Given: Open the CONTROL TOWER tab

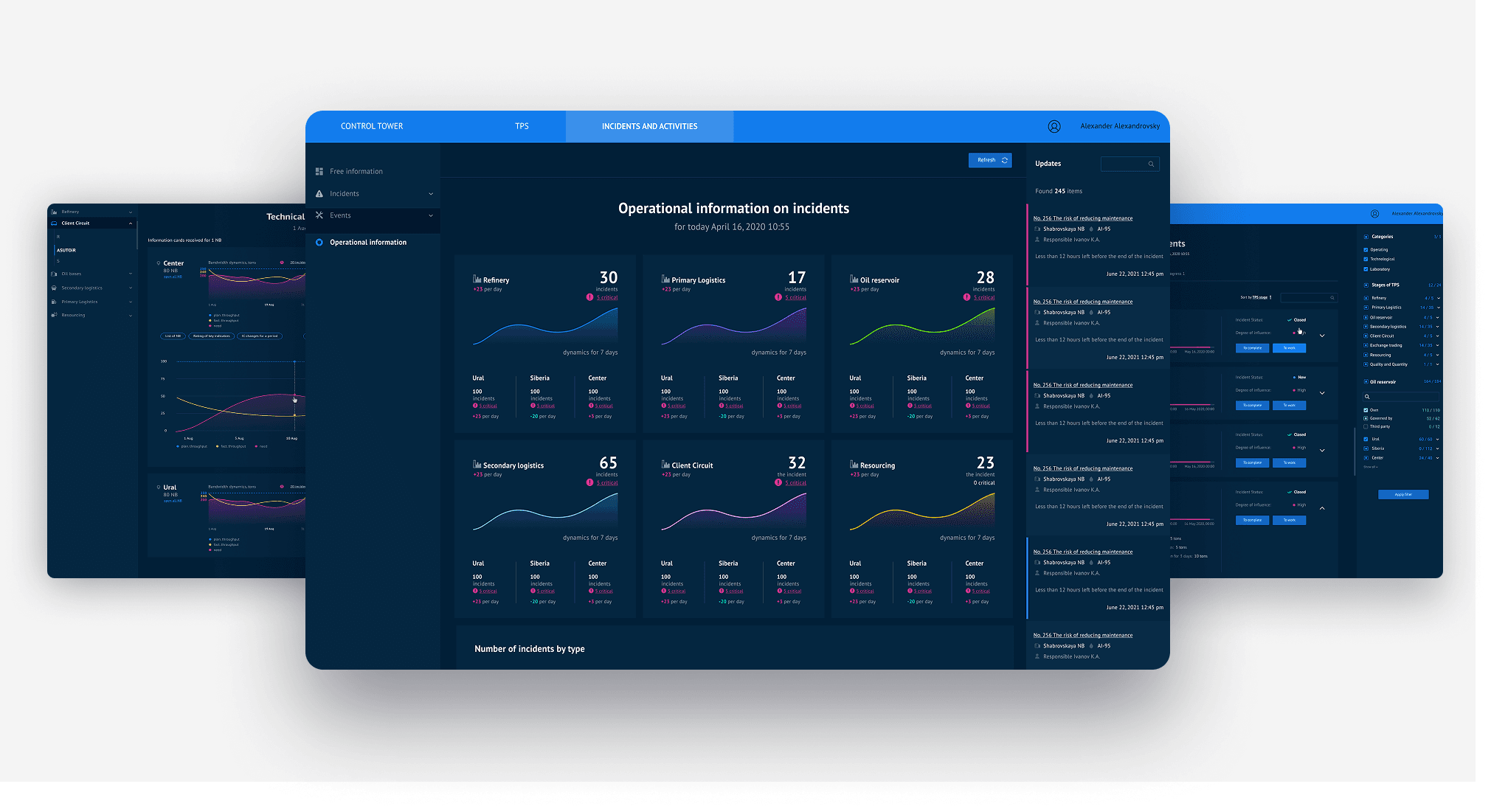Looking at the screenshot, I should (x=372, y=126).
